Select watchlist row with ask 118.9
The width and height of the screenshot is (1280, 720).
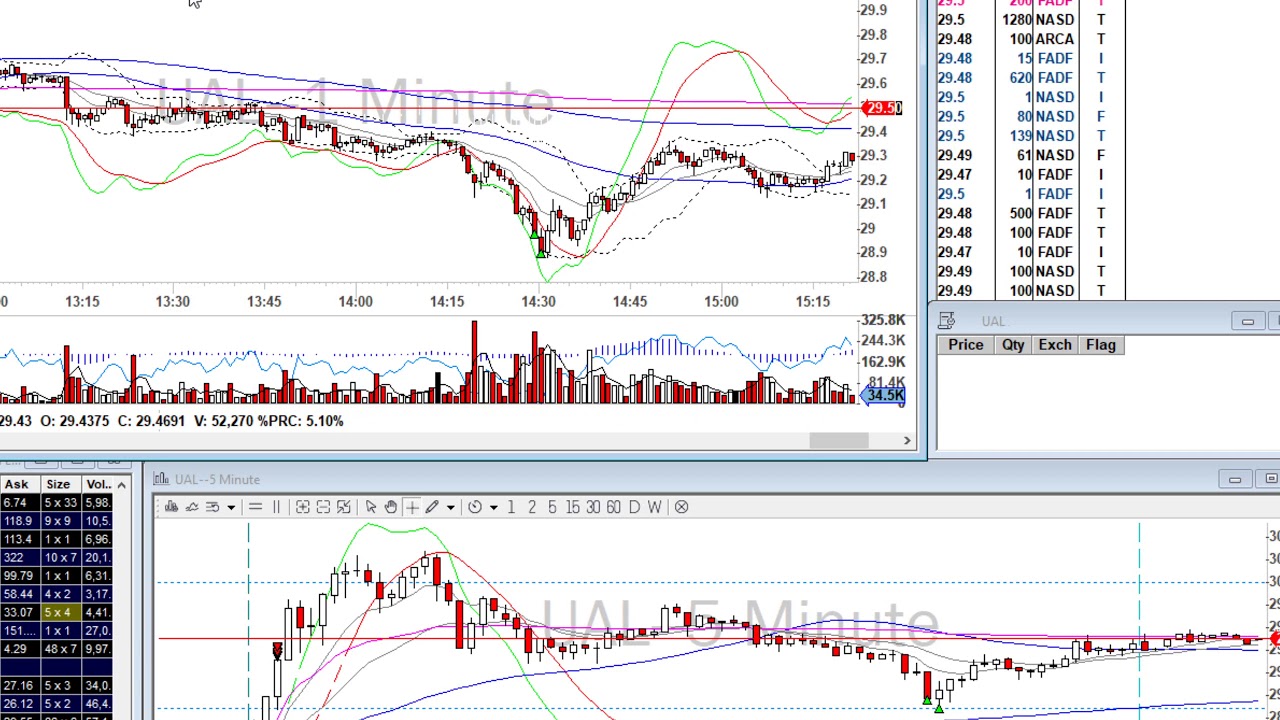55,521
